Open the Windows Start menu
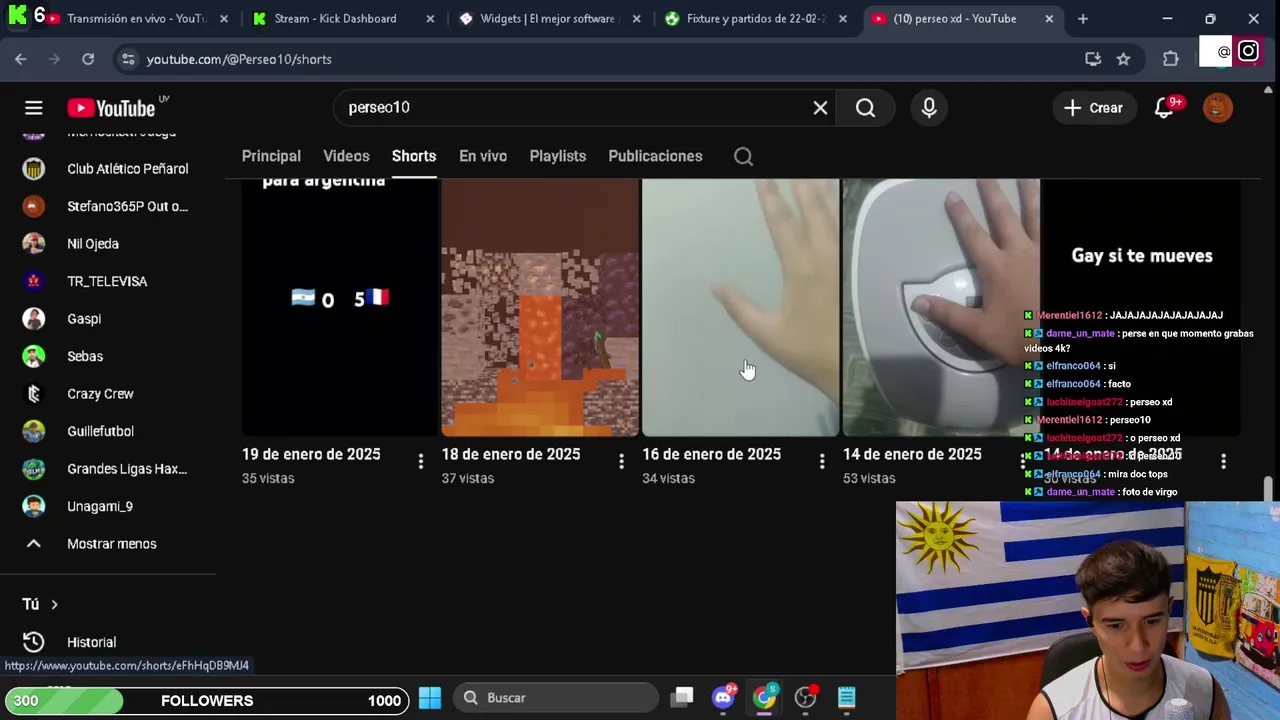Screen dimensions: 1280x720 [430, 698]
